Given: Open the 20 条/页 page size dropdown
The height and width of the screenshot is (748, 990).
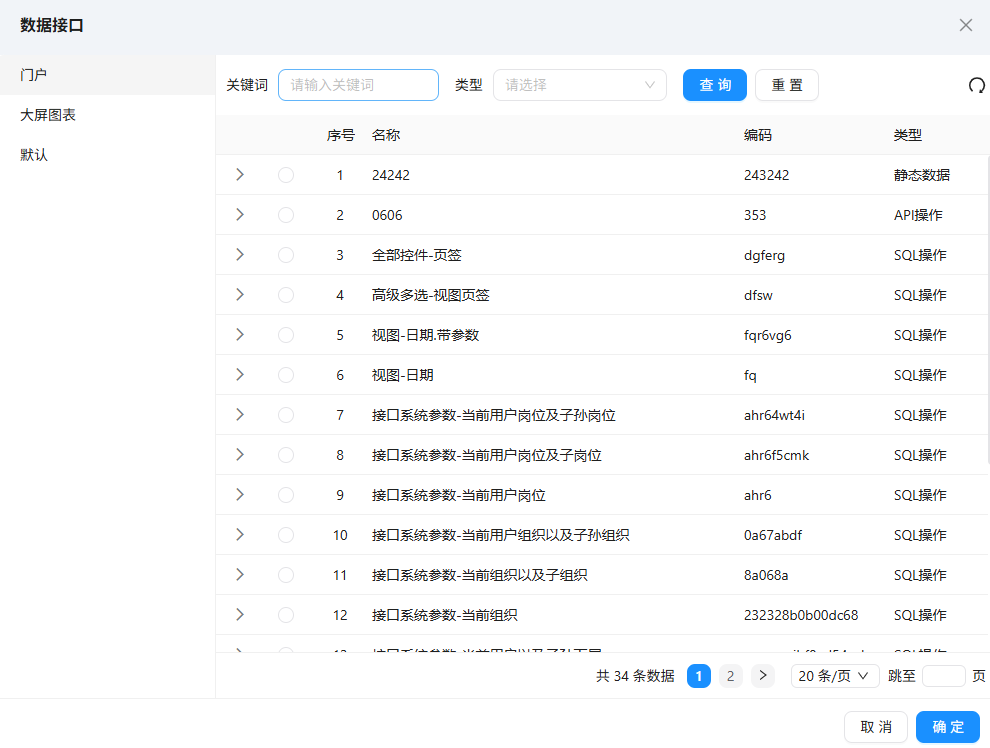Looking at the screenshot, I should pos(835,676).
